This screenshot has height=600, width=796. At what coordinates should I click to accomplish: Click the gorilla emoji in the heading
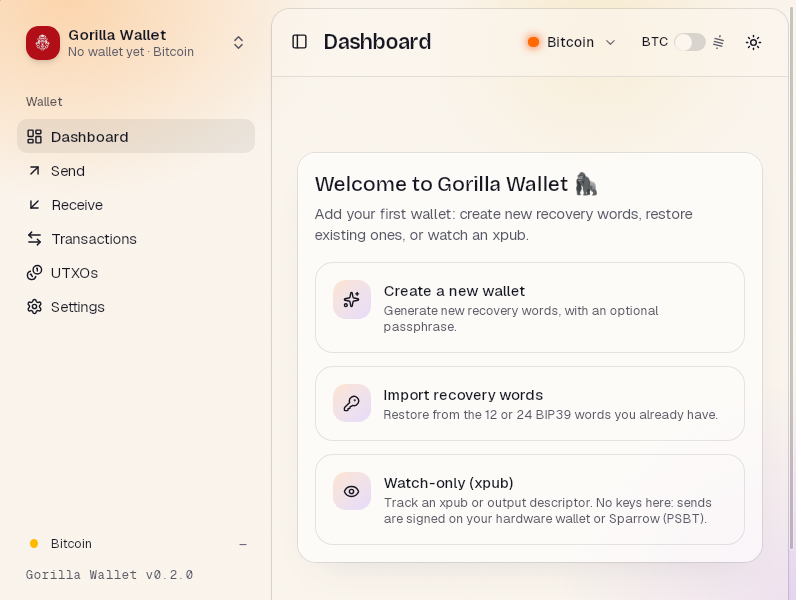pos(586,184)
